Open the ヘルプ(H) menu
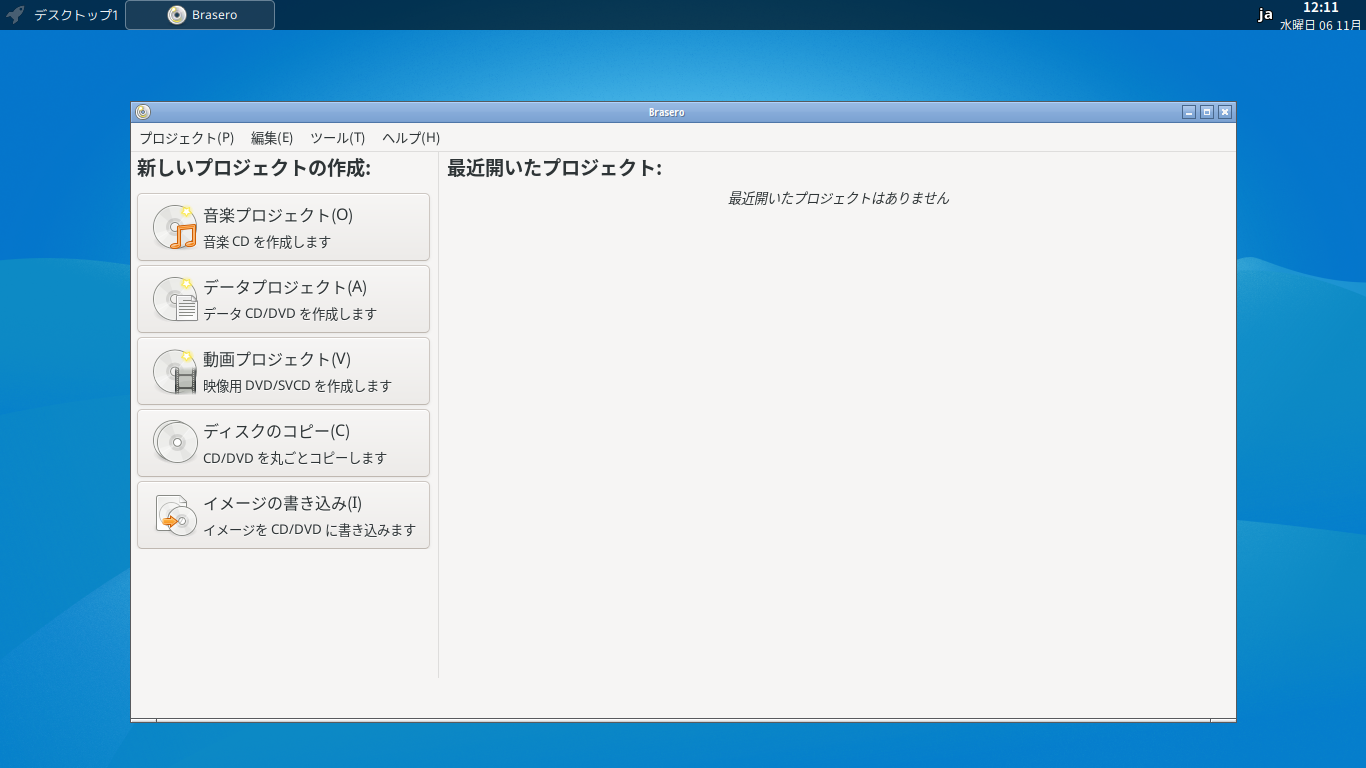The image size is (1366, 768). pyautogui.click(x=411, y=138)
